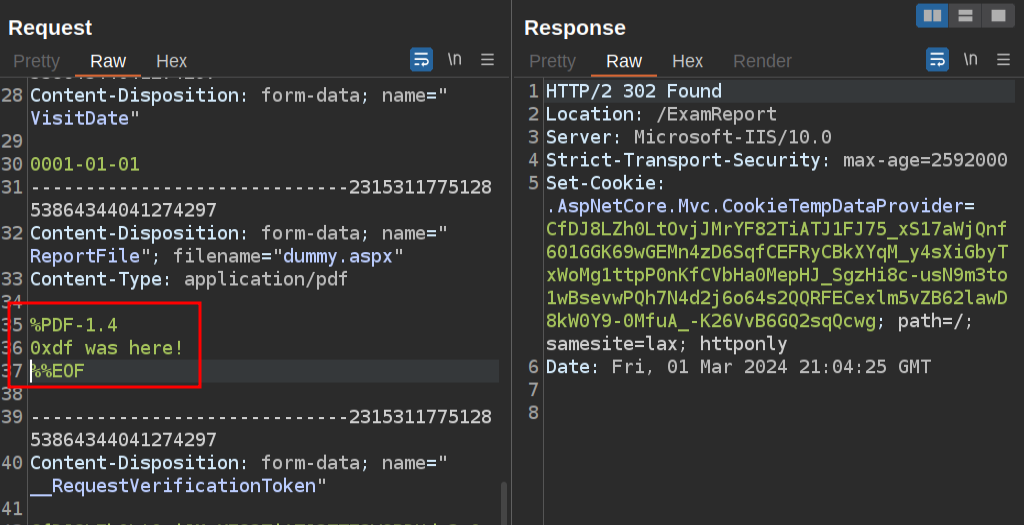Click the Request panel vertical scrollbar
Screen dimensions: 1024x525
pos(503,503)
